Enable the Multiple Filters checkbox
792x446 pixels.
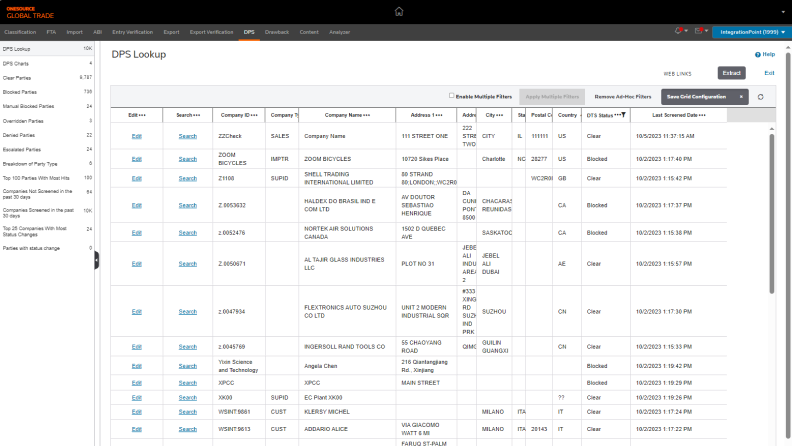pyautogui.click(x=451, y=96)
